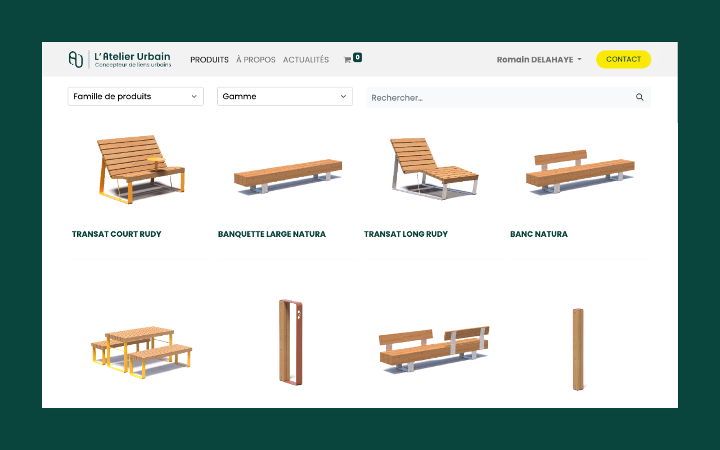This screenshot has width=720, height=450.
Task: Click the cart item count badge
Action: 357,57
